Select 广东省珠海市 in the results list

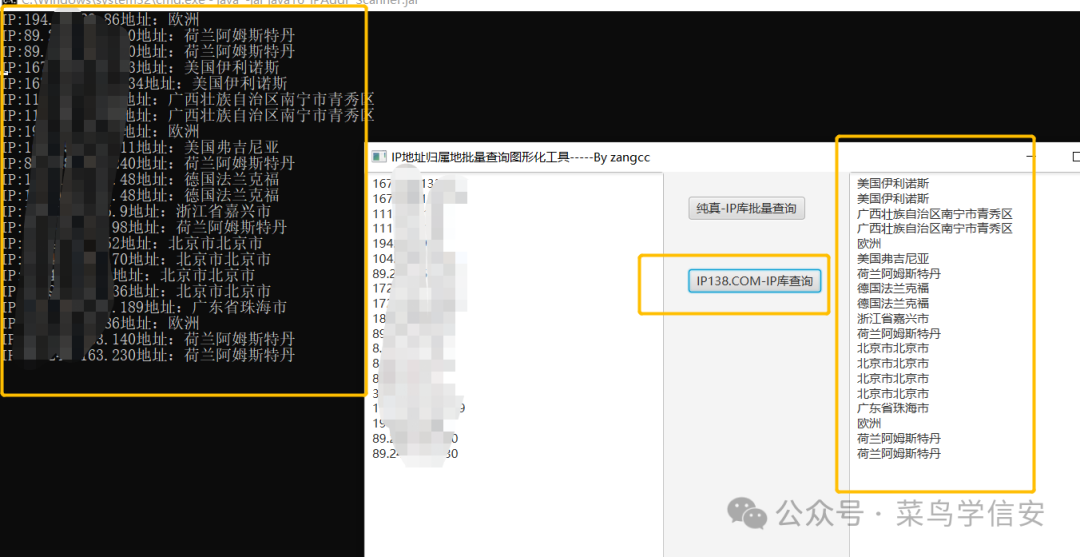tap(893, 408)
